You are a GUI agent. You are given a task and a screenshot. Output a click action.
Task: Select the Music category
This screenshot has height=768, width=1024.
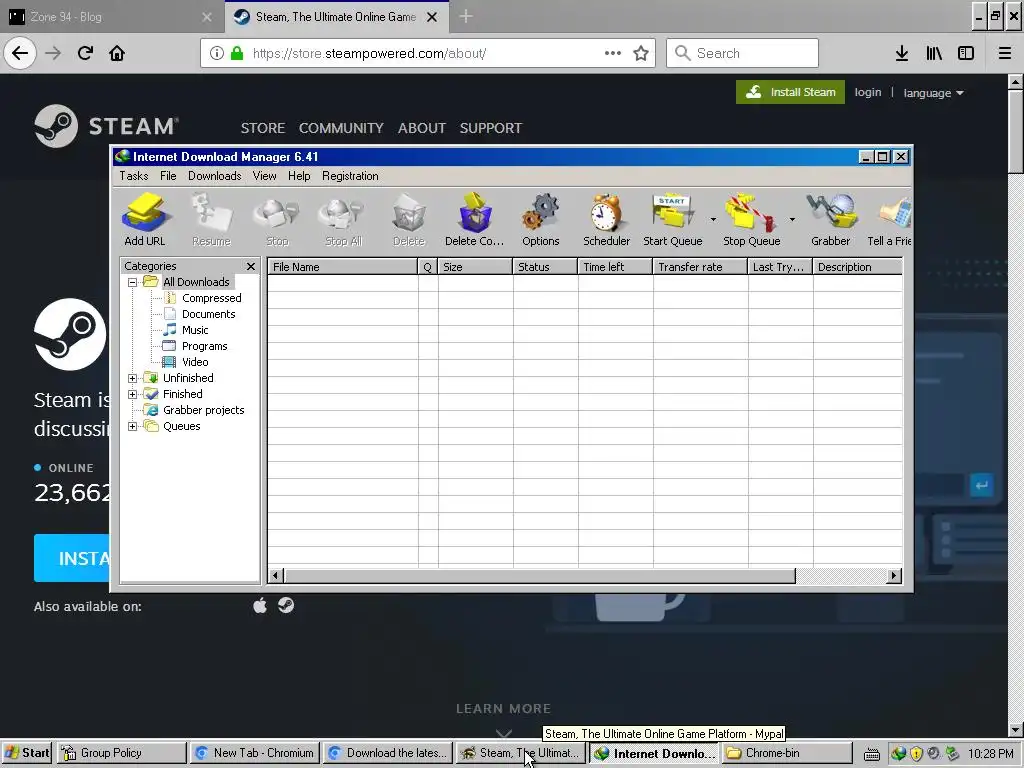pos(195,330)
